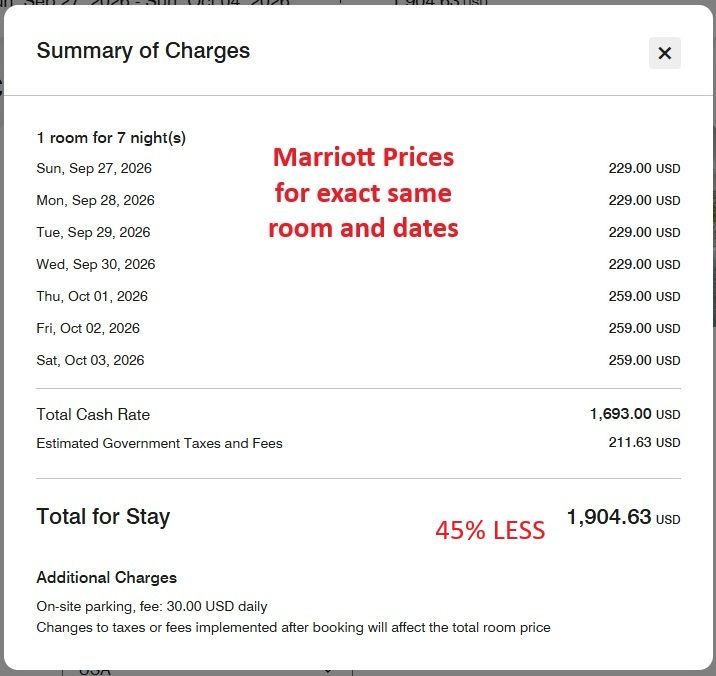Screen dimensions: 716x676
Task: Close the Summary of Charges dialog
Action: 664,53
